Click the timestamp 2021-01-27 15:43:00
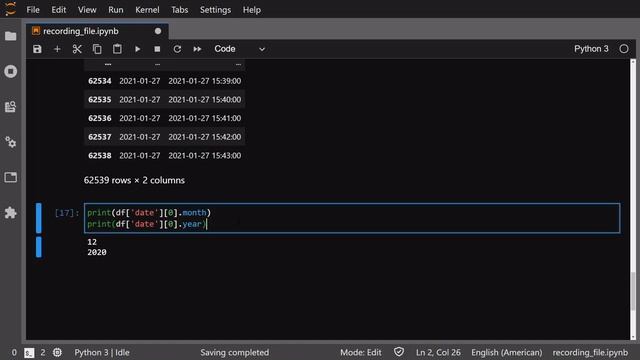This screenshot has height=360, width=640. point(204,156)
